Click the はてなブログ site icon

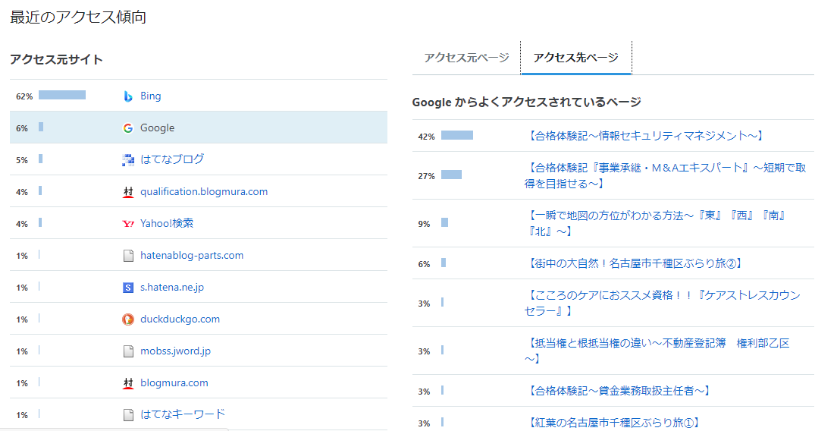[128, 160]
